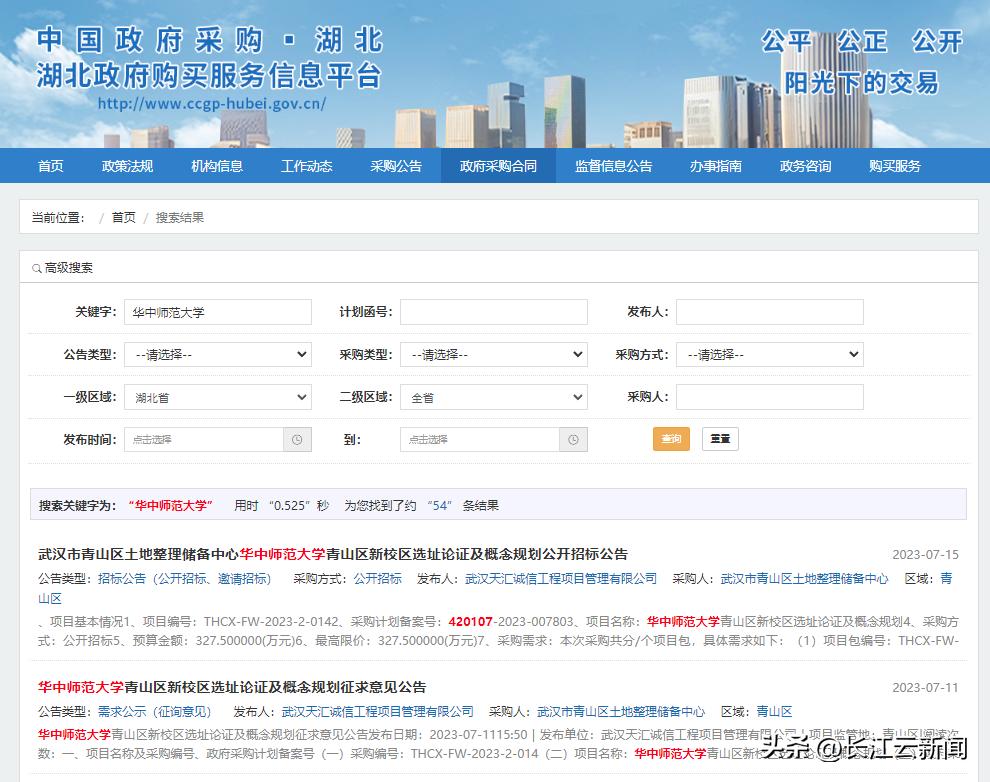
Task: Click the 首页 breadcrumb link
Action: pos(124,218)
